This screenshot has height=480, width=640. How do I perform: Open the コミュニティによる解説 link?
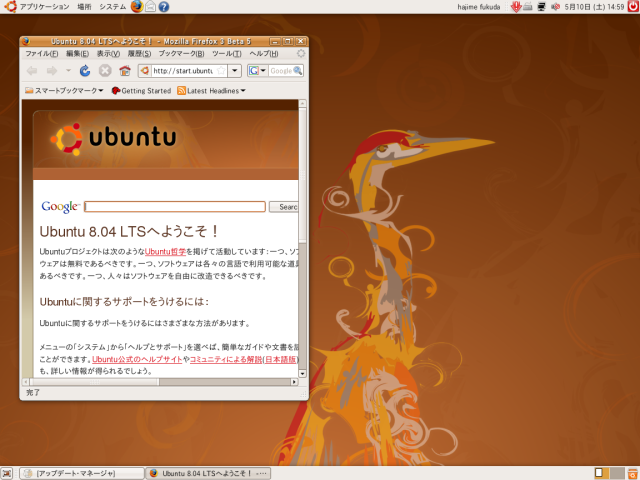tap(226, 359)
